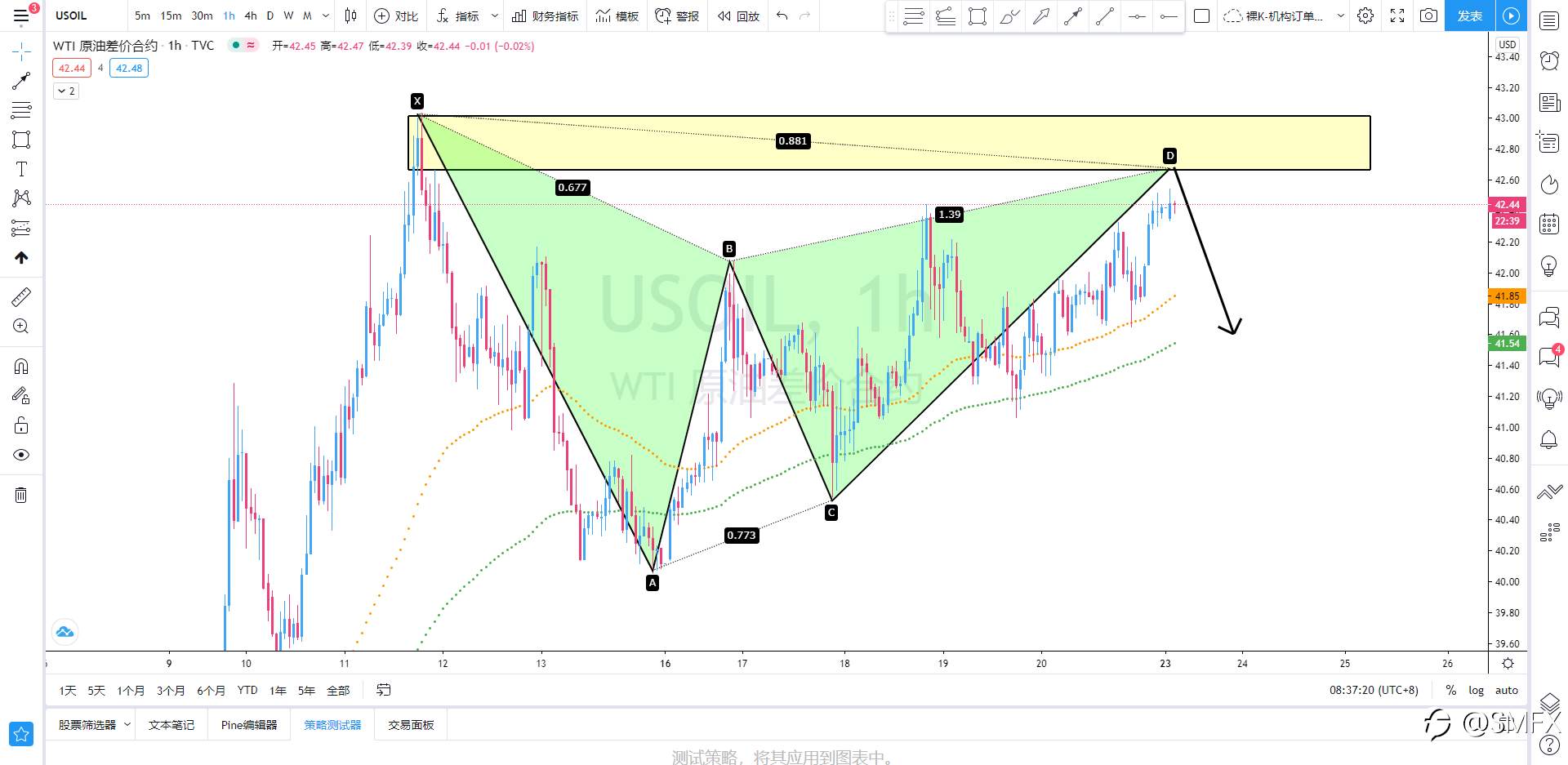
Task: Toggle log scale
Action: [1476, 690]
